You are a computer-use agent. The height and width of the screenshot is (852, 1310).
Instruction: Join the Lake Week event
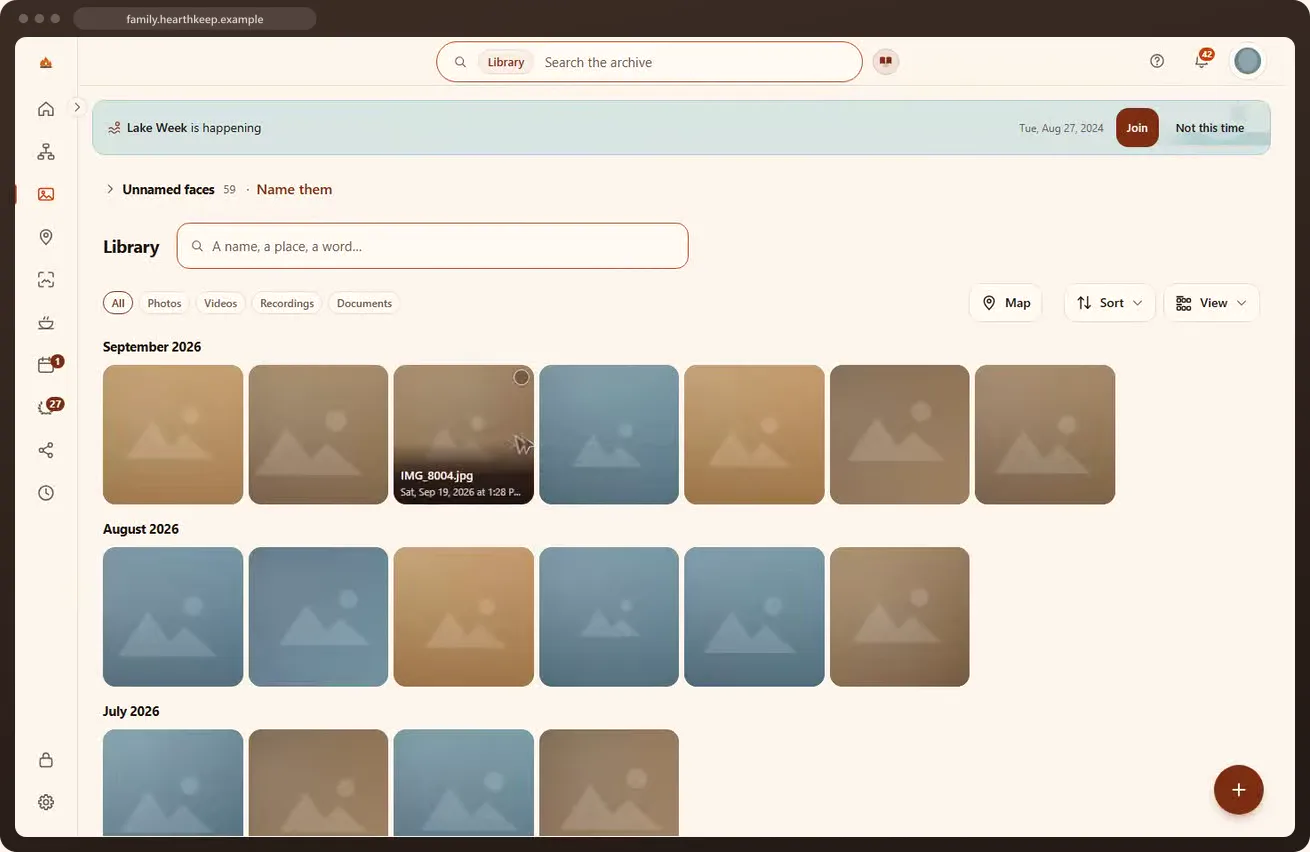coord(1137,128)
